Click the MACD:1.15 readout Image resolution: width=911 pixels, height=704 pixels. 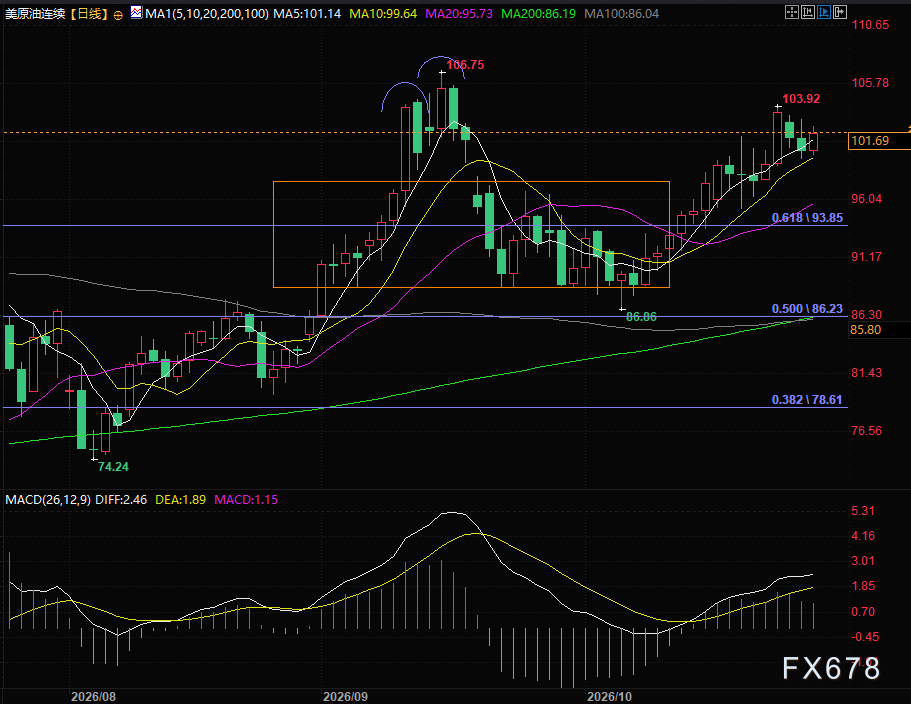click(x=246, y=500)
